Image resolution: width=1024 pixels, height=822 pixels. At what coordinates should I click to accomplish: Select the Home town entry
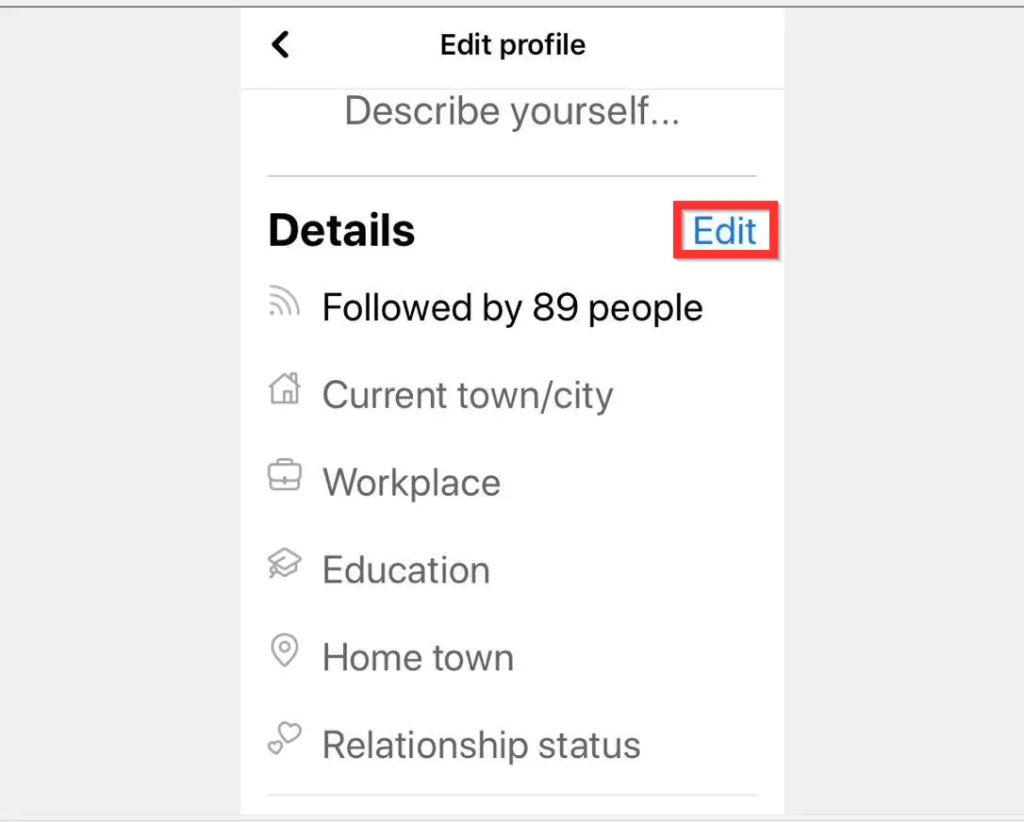click(x=417, y=656)
